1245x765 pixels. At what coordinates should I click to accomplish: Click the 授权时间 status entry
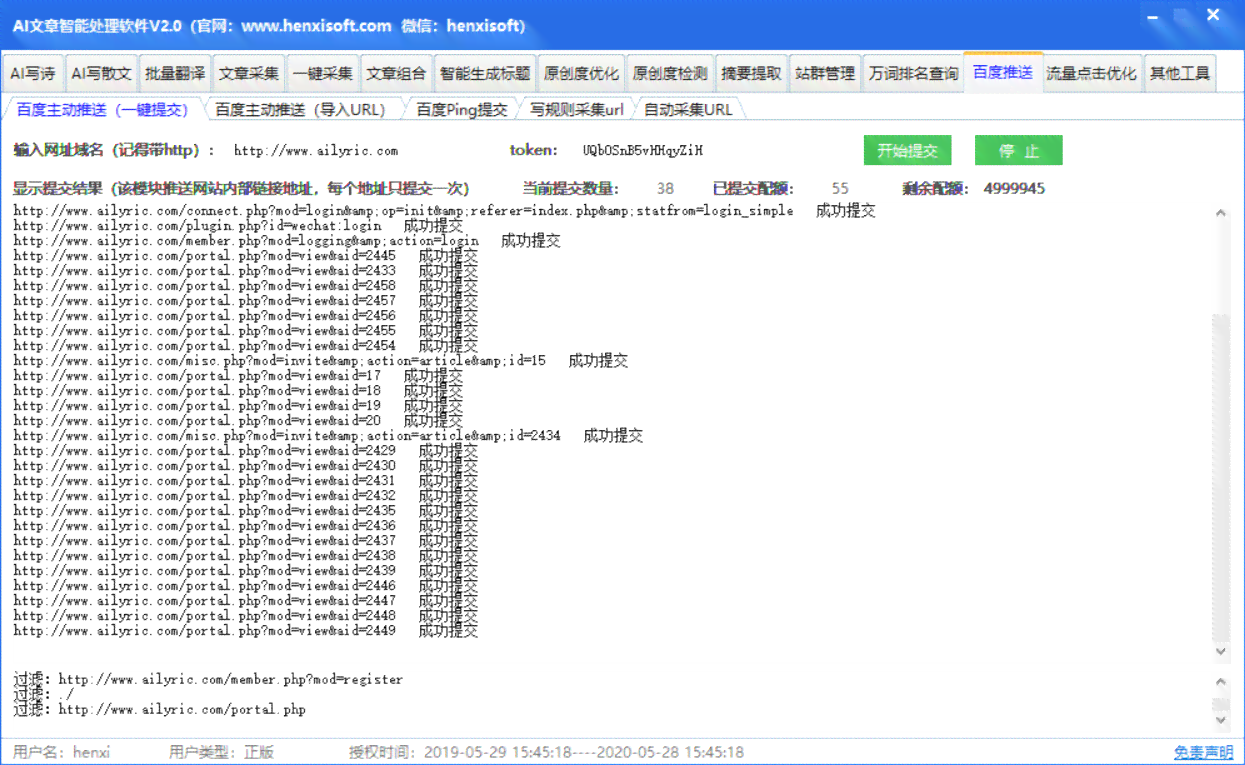tap(546, 752)
